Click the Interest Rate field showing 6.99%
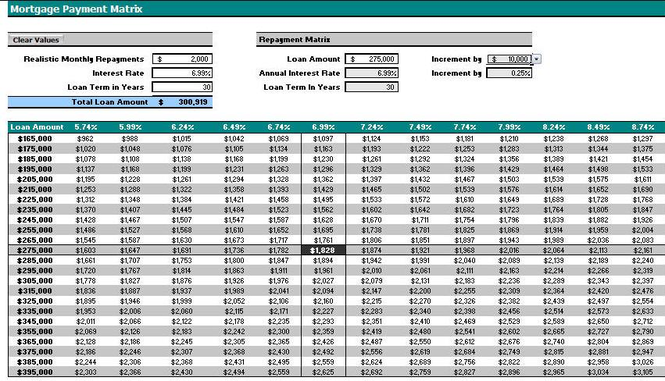 pos(182,73)
